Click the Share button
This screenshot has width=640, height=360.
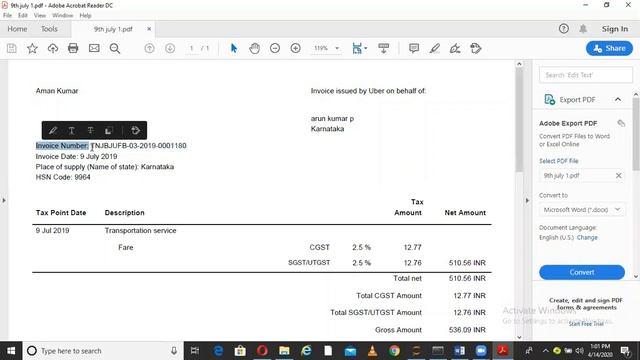(x=609, y=48)
